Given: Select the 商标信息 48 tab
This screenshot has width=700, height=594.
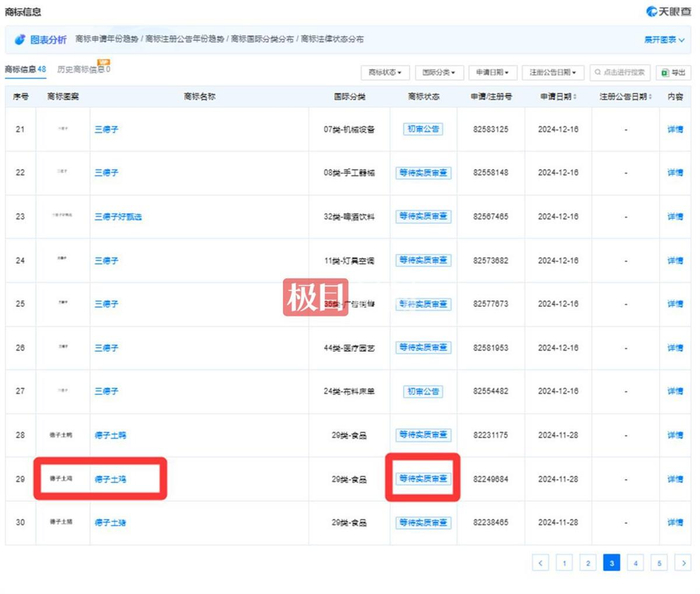Looking at the screenshot, I should click(x=25, y=69).
